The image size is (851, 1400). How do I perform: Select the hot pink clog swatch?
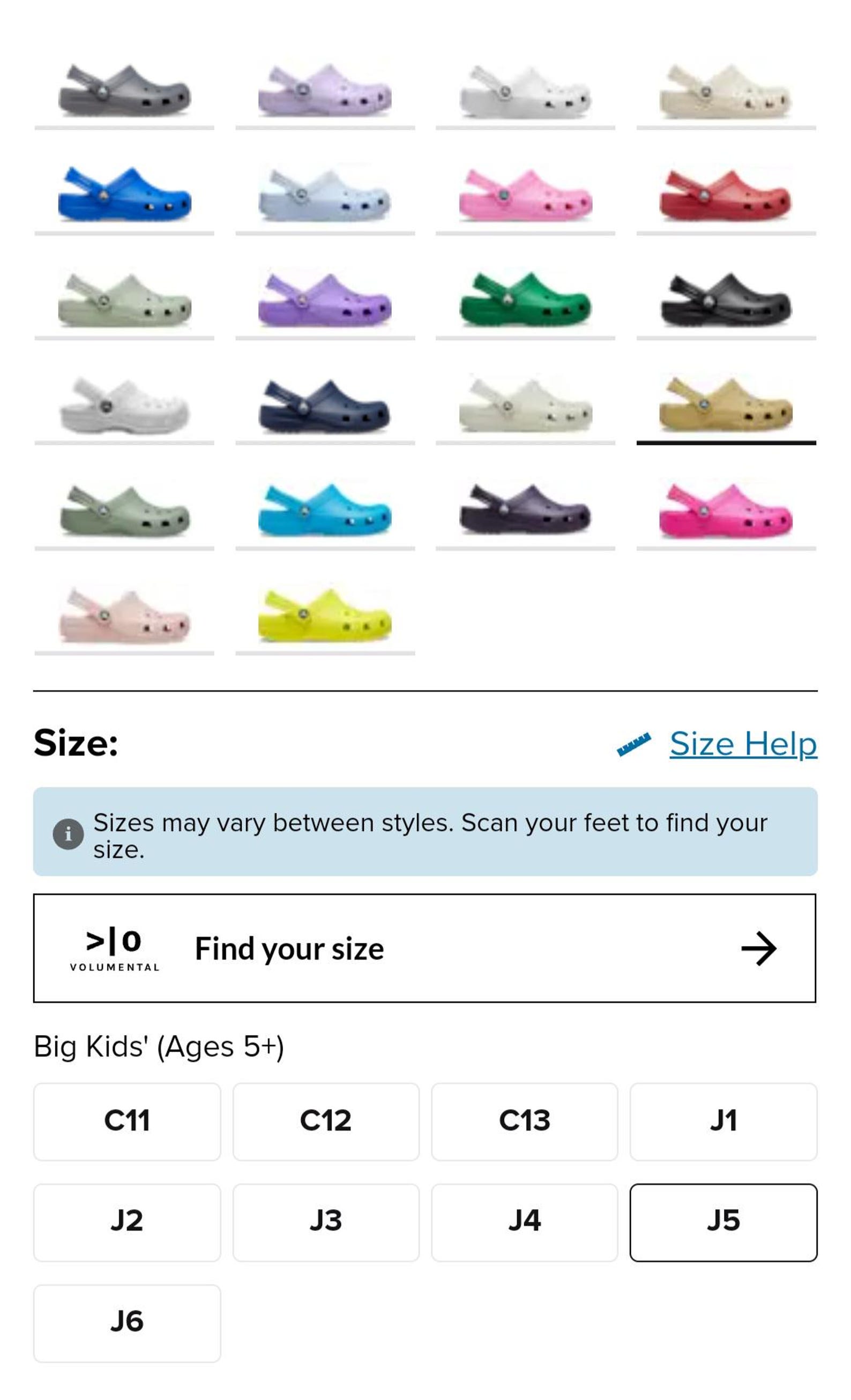coord(726,510)
